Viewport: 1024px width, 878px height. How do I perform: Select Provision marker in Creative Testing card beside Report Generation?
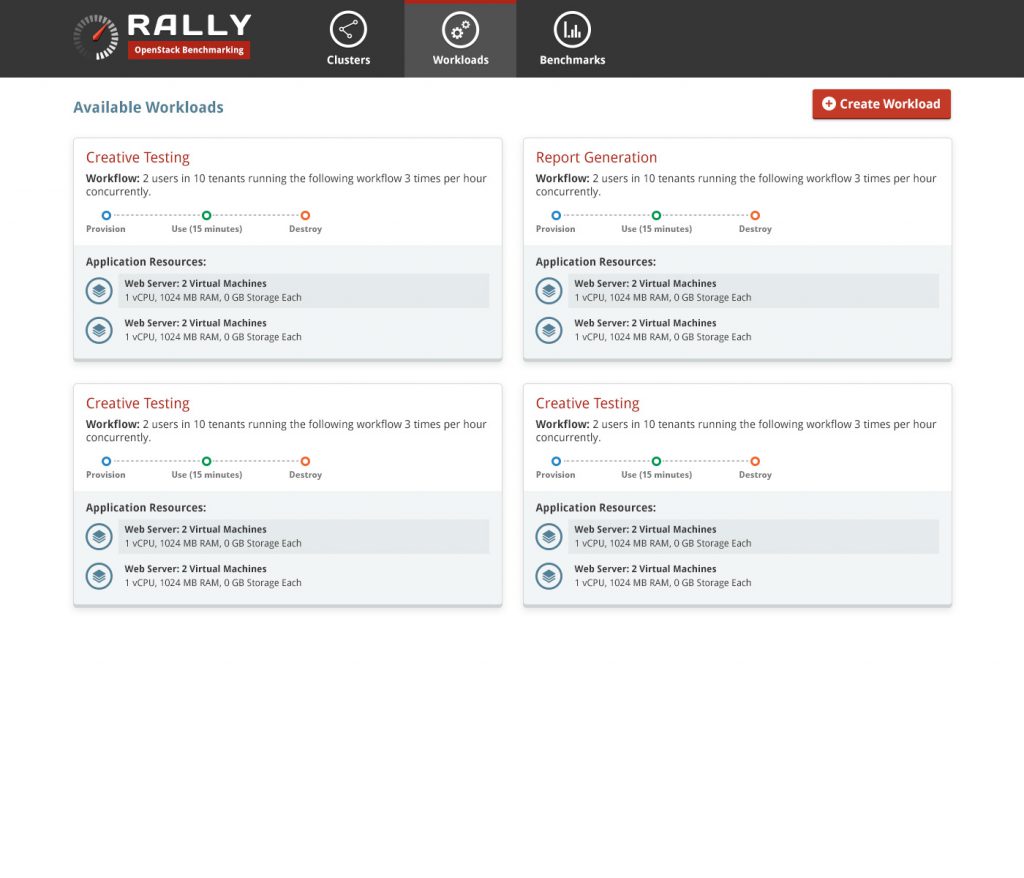click(x=106, y=215)
